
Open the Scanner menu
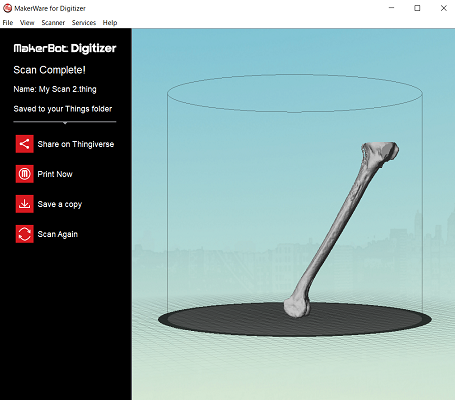pos(53,23)
